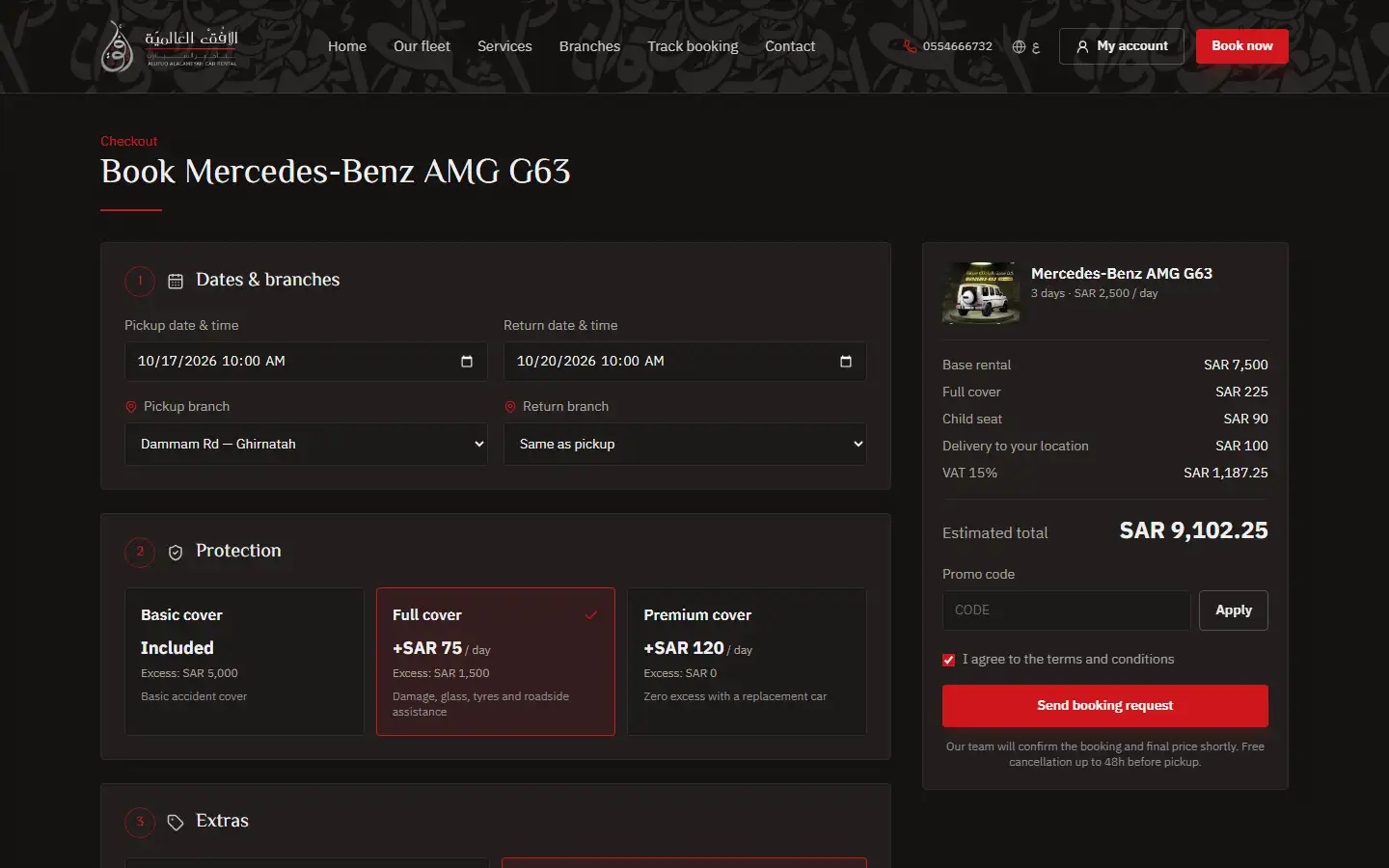Open Track booking in the navigation

coord(693,46)
